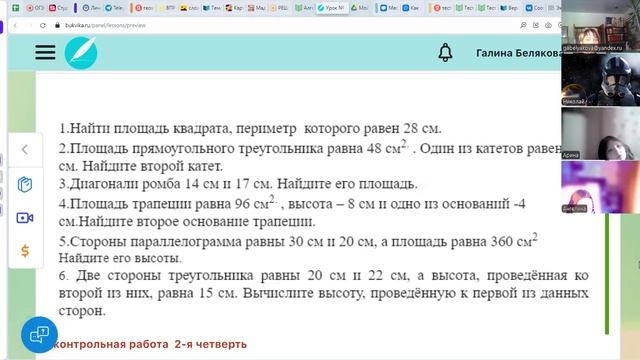Switch to the ВПР browser tab
Image resolution: width=640 pixels, height=360 pixels.
point(167,8)
